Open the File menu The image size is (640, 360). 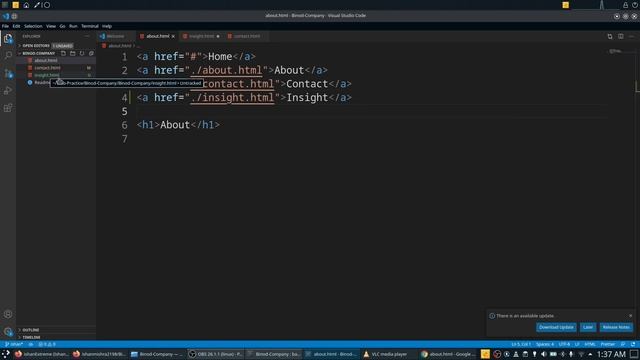(x=5, y=26)
